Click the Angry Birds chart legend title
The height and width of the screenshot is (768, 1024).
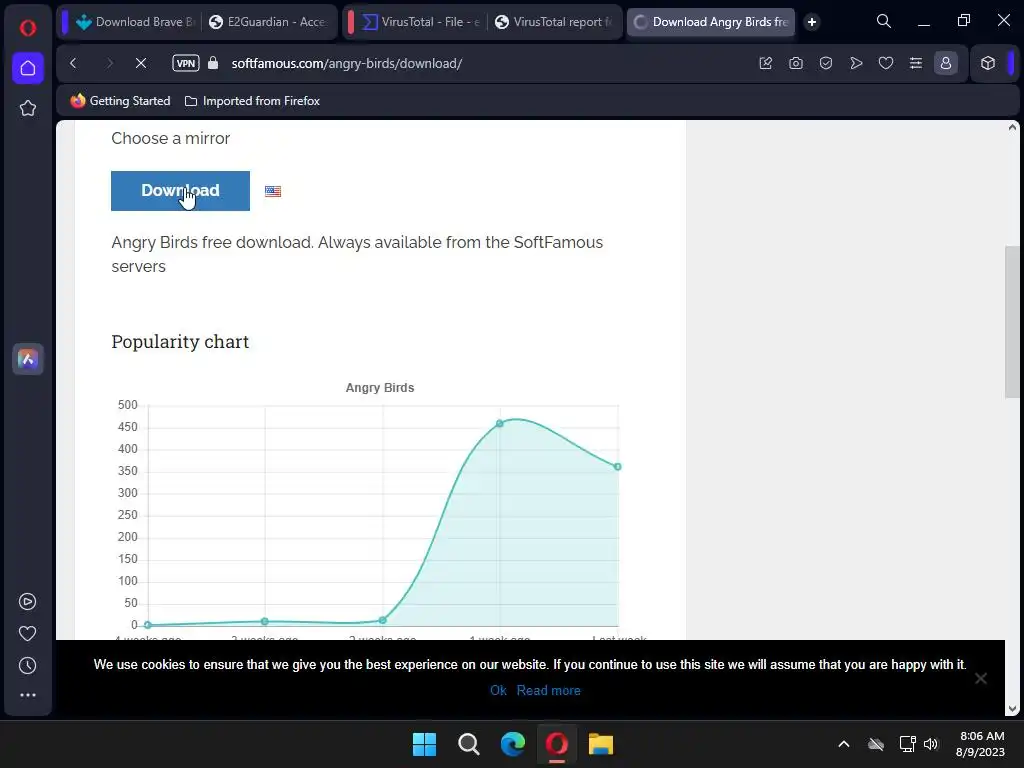point(379,388)
